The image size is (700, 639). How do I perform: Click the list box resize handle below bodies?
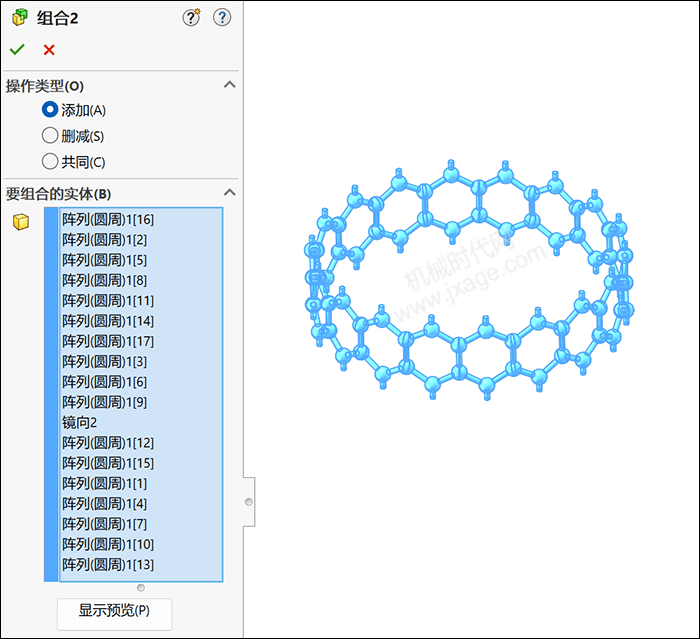coord(141,588)
